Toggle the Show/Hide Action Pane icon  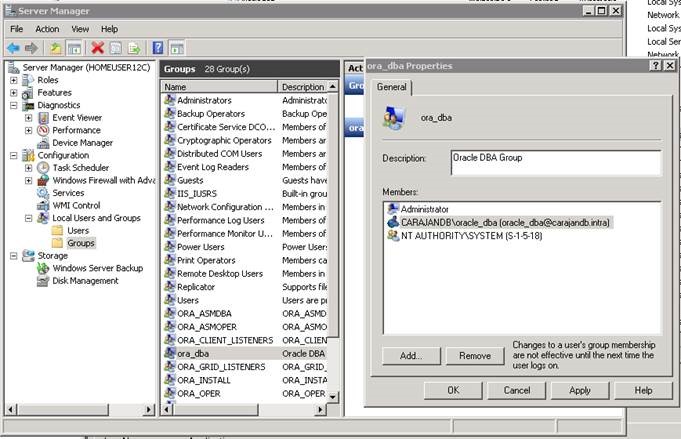tap(177, 48)
